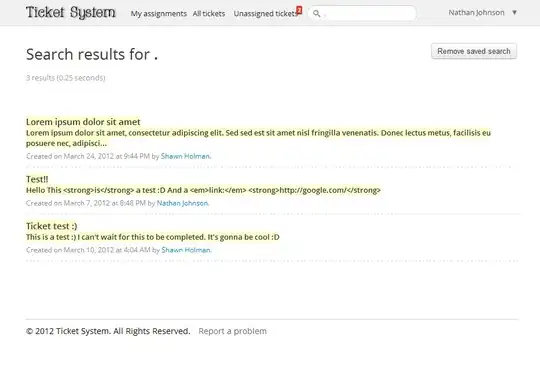Click the Ticket System logo
Image resolution: width=540 pixels, height=374 pixels.
71,12
